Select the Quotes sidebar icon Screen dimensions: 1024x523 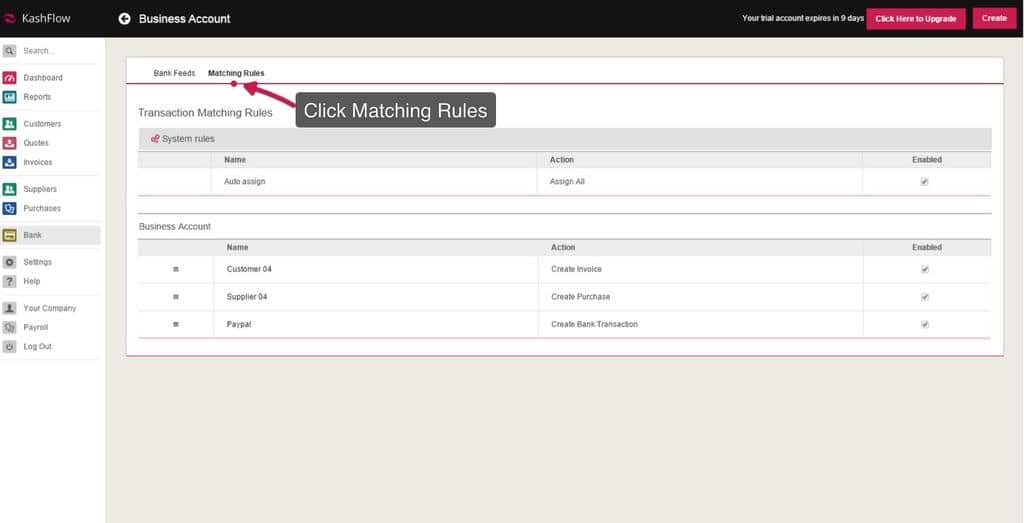tap(10, 143)
